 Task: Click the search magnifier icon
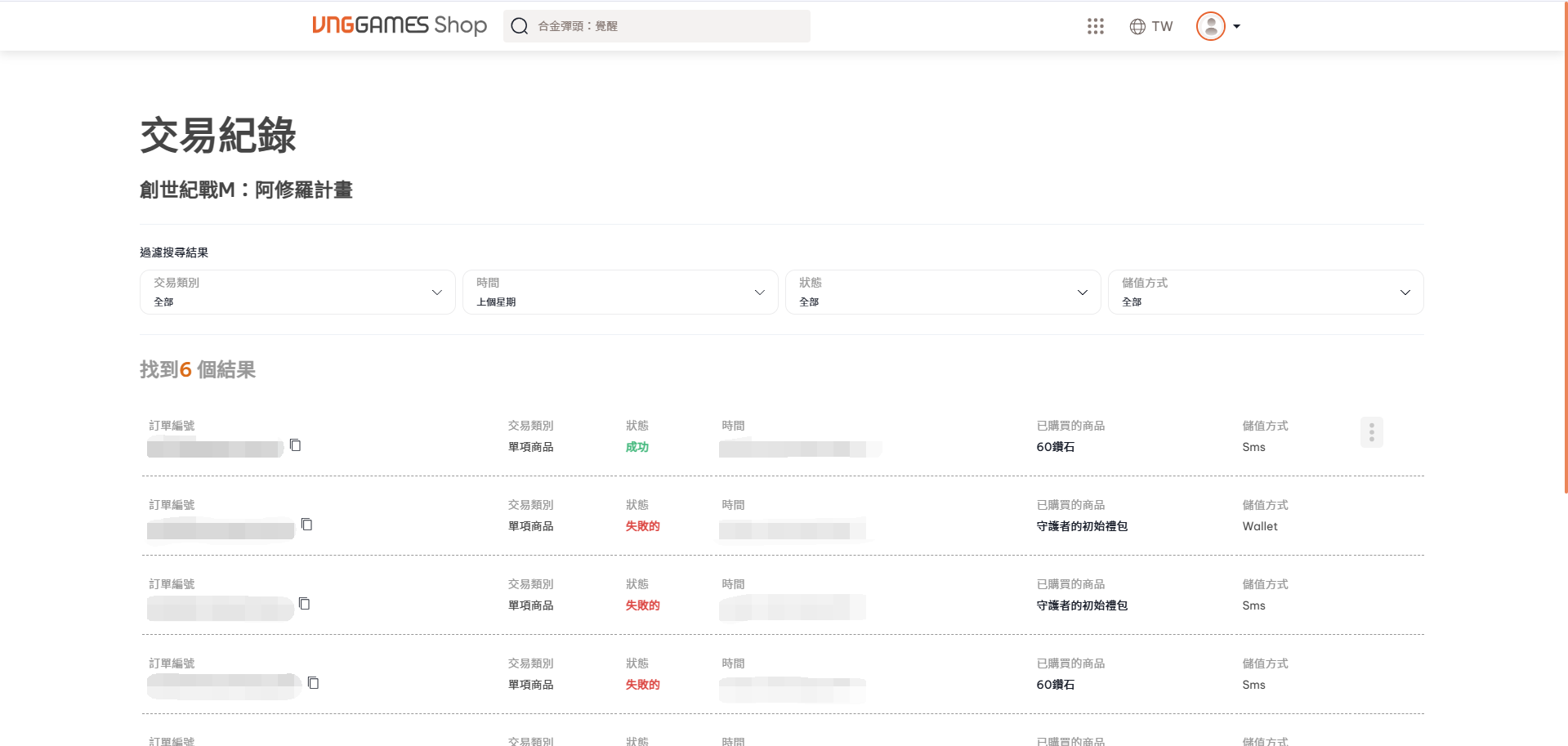tap(520, 26)
